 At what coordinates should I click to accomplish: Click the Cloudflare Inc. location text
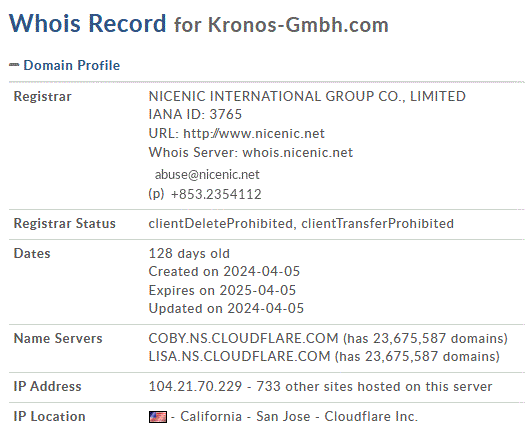pos(371,417)
